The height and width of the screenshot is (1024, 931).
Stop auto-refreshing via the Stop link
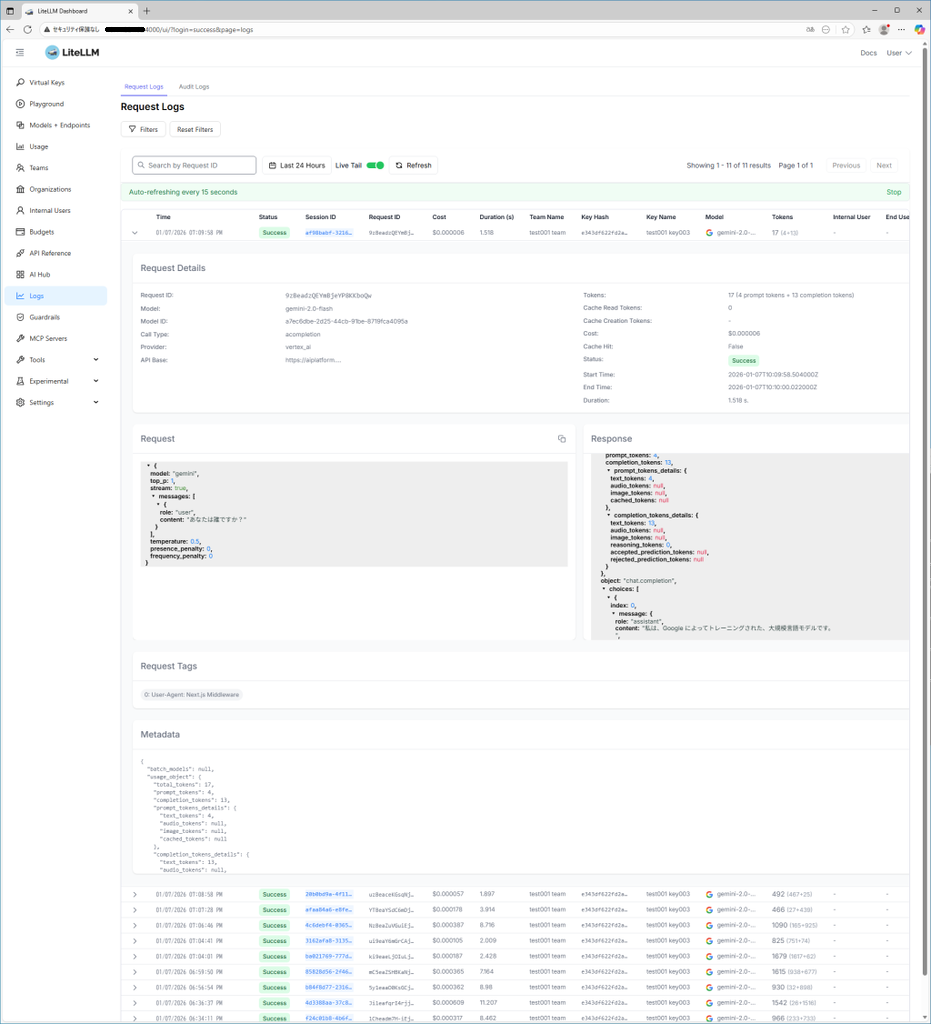point(893,192)
